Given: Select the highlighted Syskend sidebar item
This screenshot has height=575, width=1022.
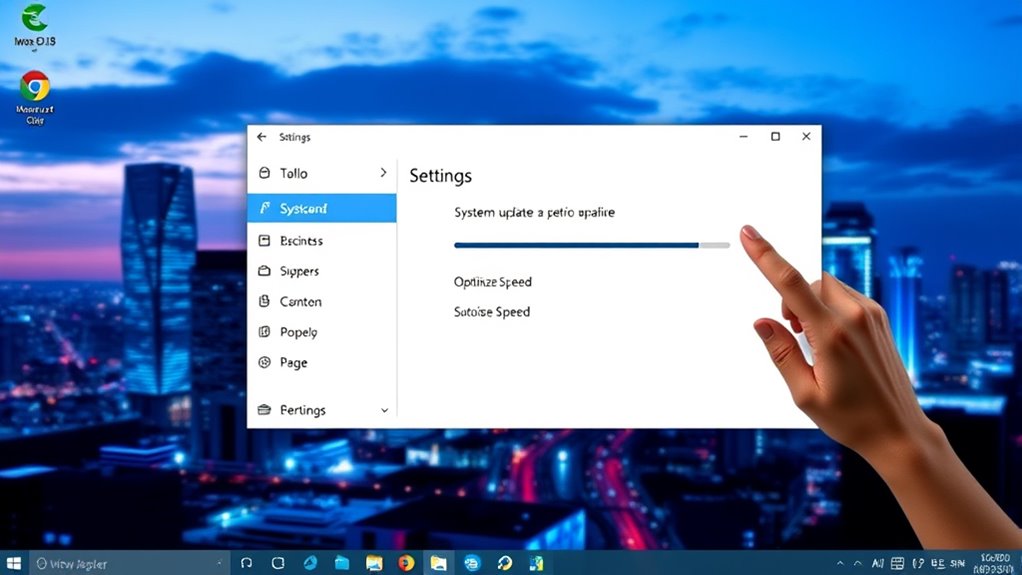Looking at the screenshot, I should 322,209.
